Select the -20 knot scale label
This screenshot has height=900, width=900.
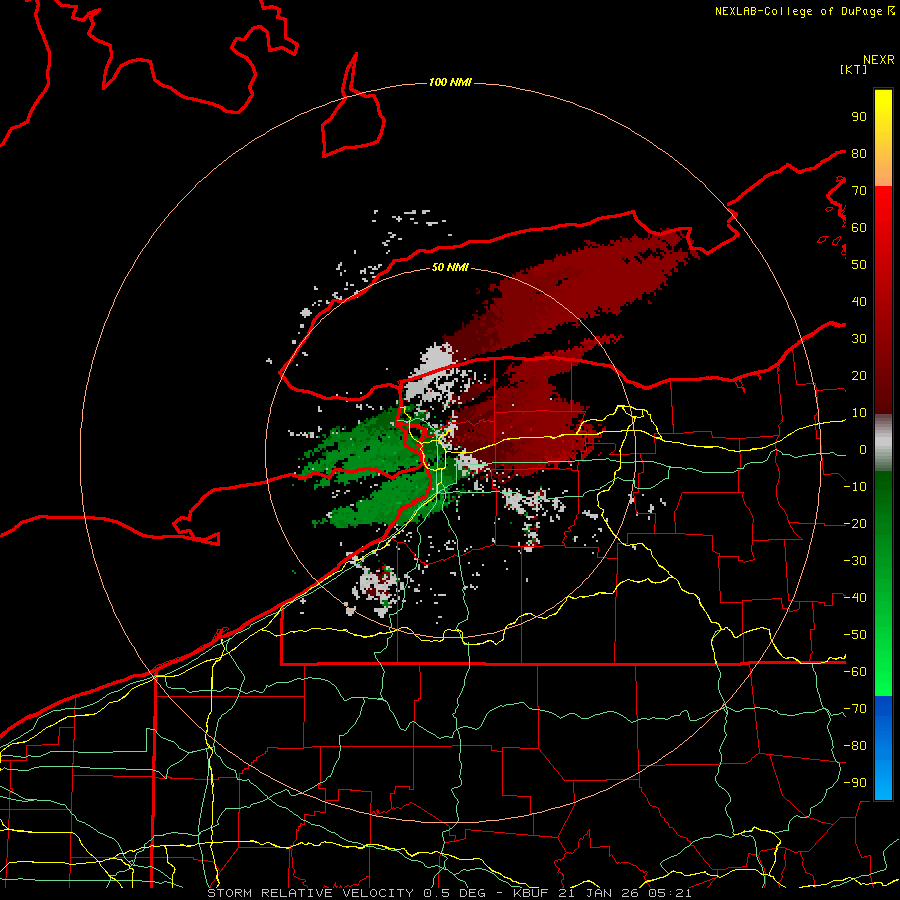click(x=855, y=524)
